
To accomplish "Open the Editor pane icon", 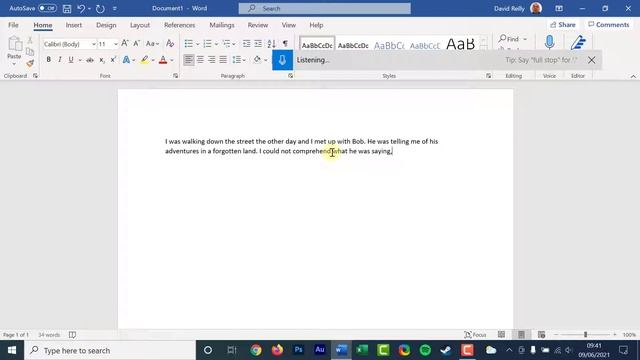I will tap(578, 42).
